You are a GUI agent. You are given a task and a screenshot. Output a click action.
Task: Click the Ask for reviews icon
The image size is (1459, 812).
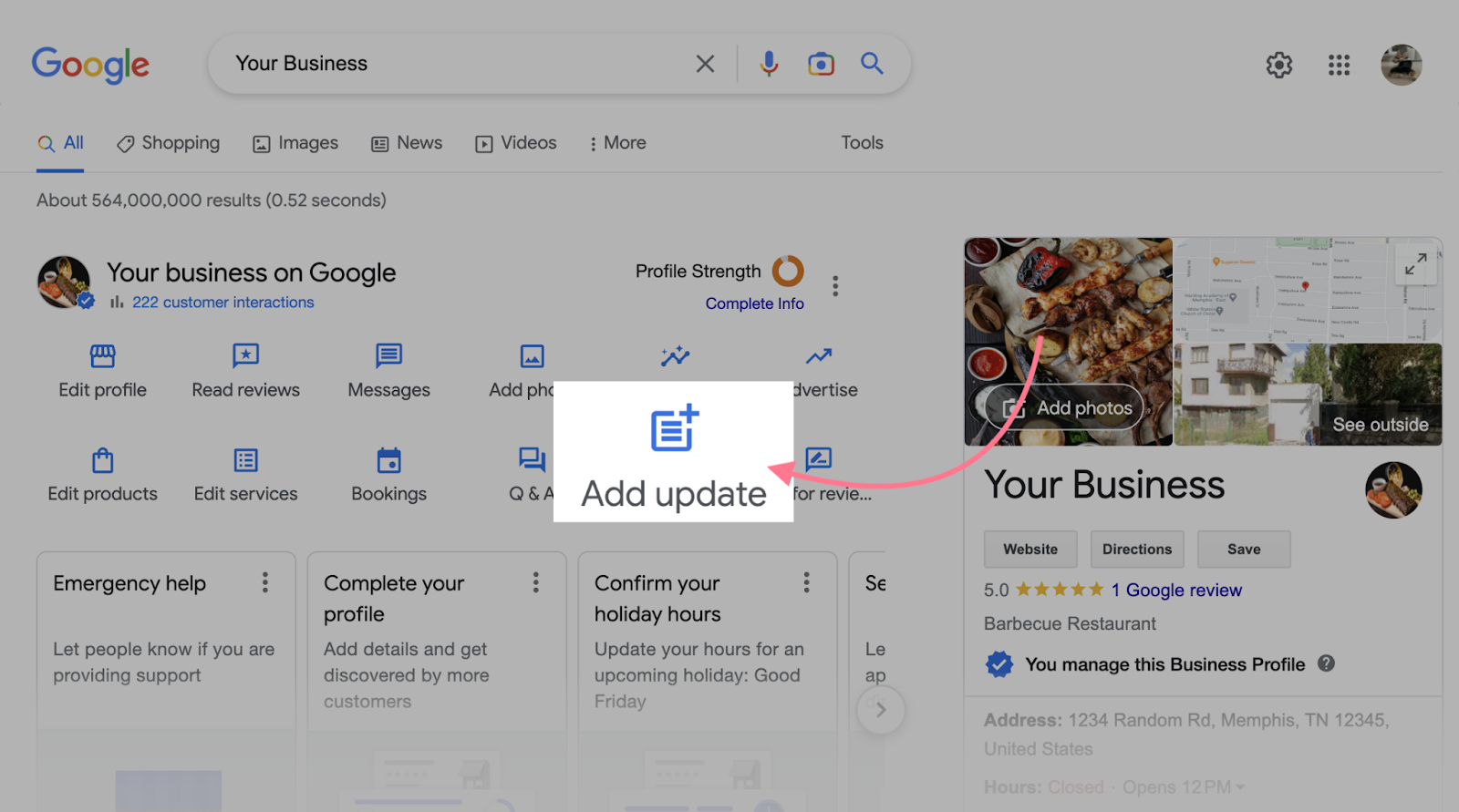pyautogui.click(x=818, y=458)
